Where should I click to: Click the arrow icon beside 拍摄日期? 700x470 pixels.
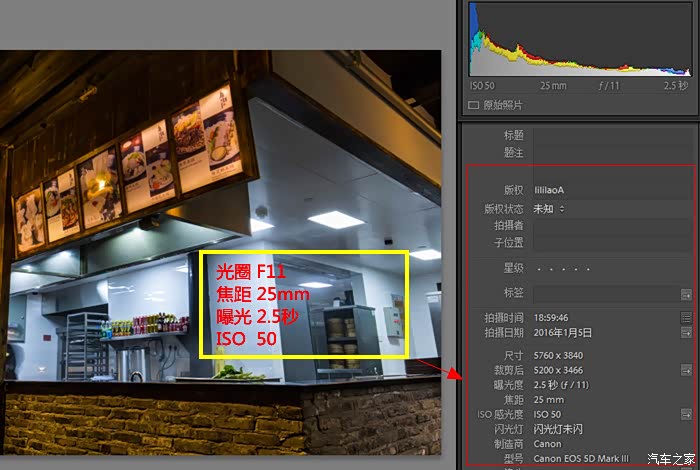click(686, 332)
